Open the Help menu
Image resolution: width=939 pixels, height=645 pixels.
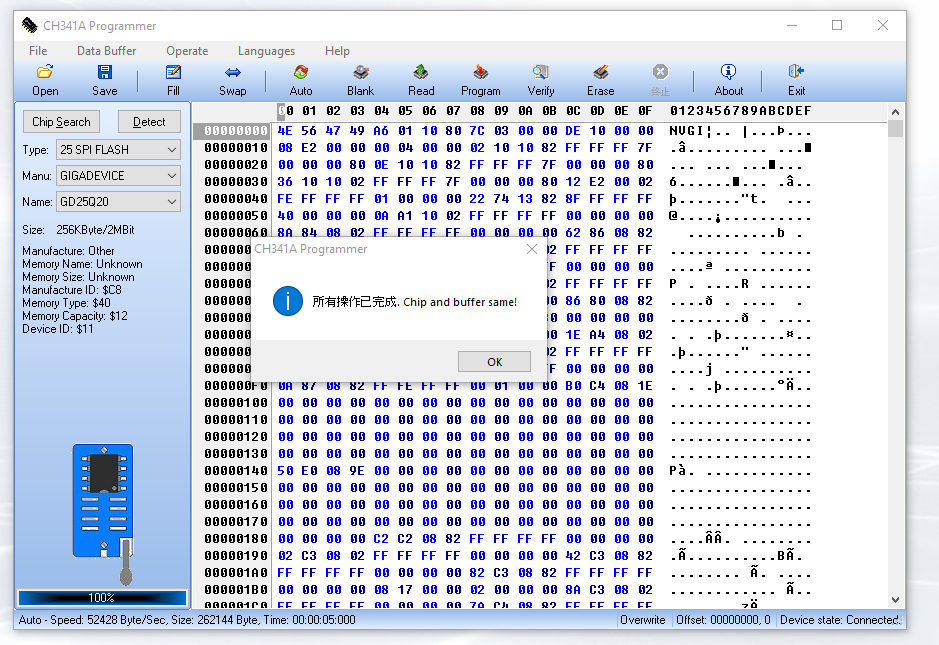tap(337, 51)
